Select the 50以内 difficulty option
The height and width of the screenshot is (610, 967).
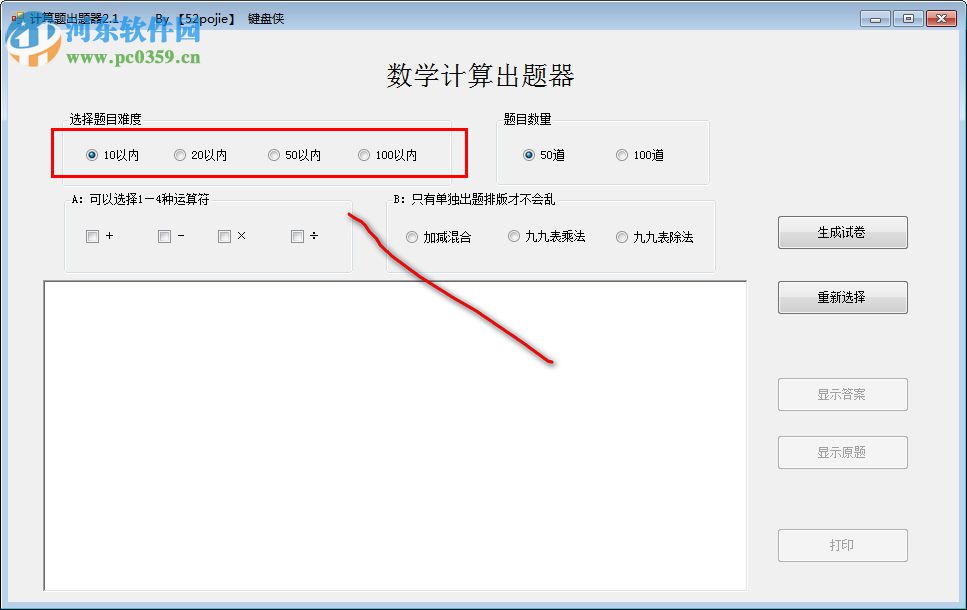(274, 154)
